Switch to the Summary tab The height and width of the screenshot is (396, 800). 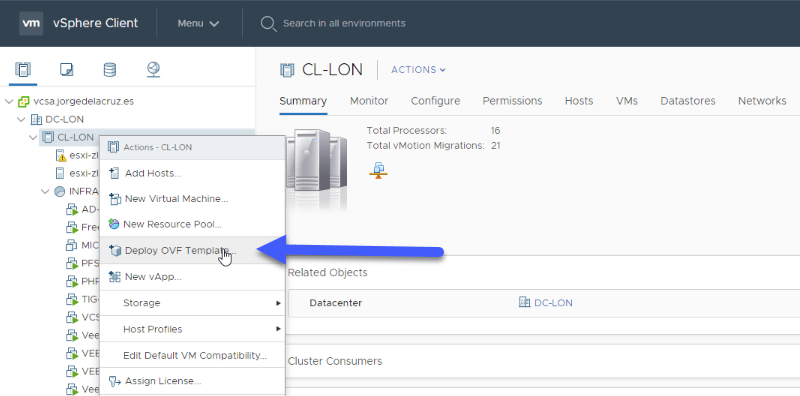click(303, 101)
